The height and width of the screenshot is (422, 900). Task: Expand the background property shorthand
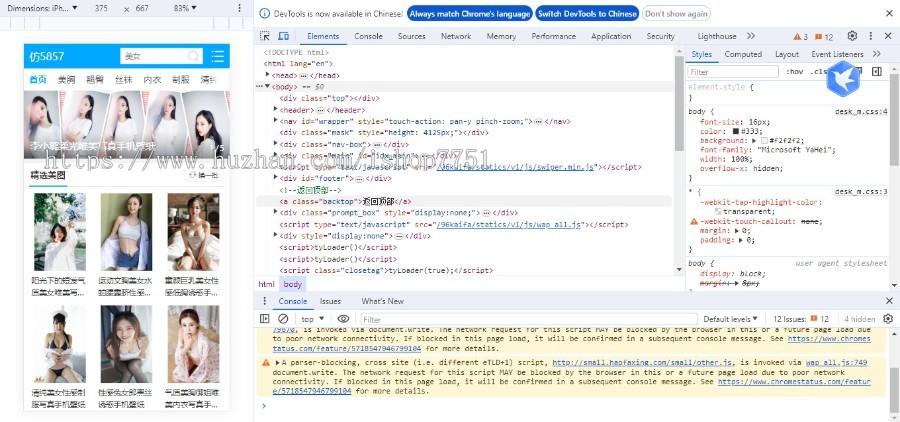click(754, 141)
